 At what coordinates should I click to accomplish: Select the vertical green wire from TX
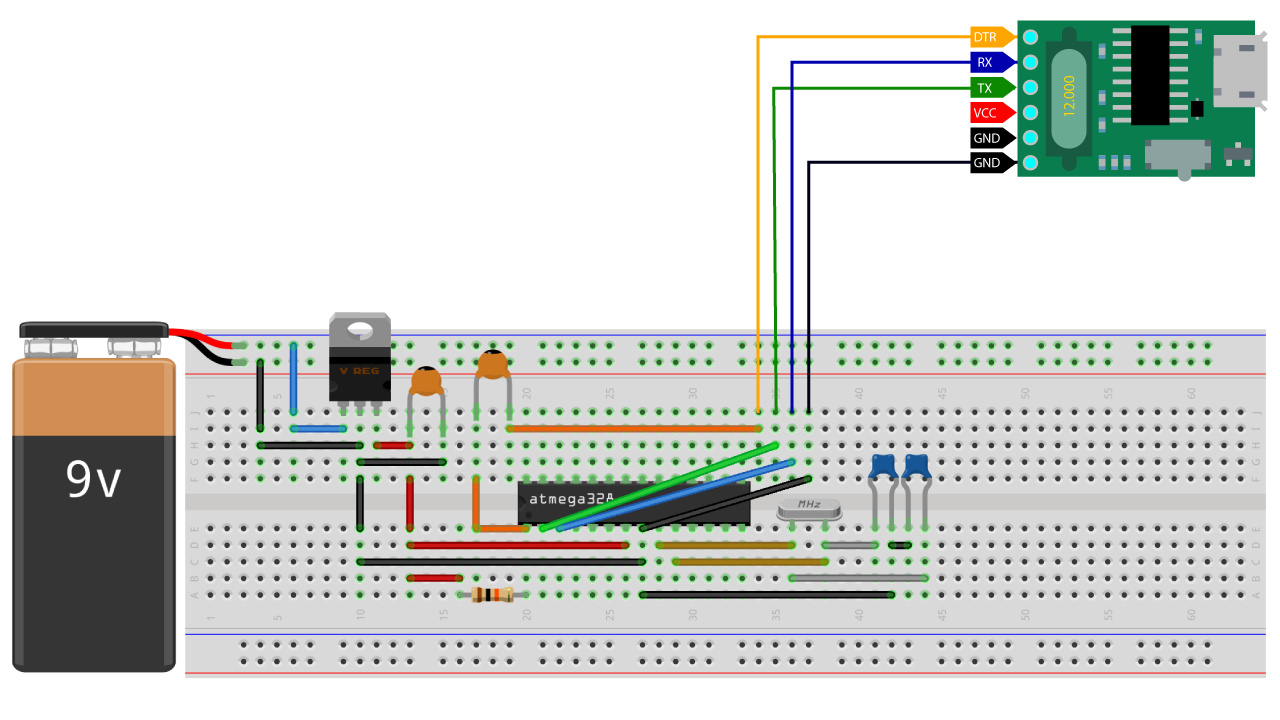pos(775,249)
